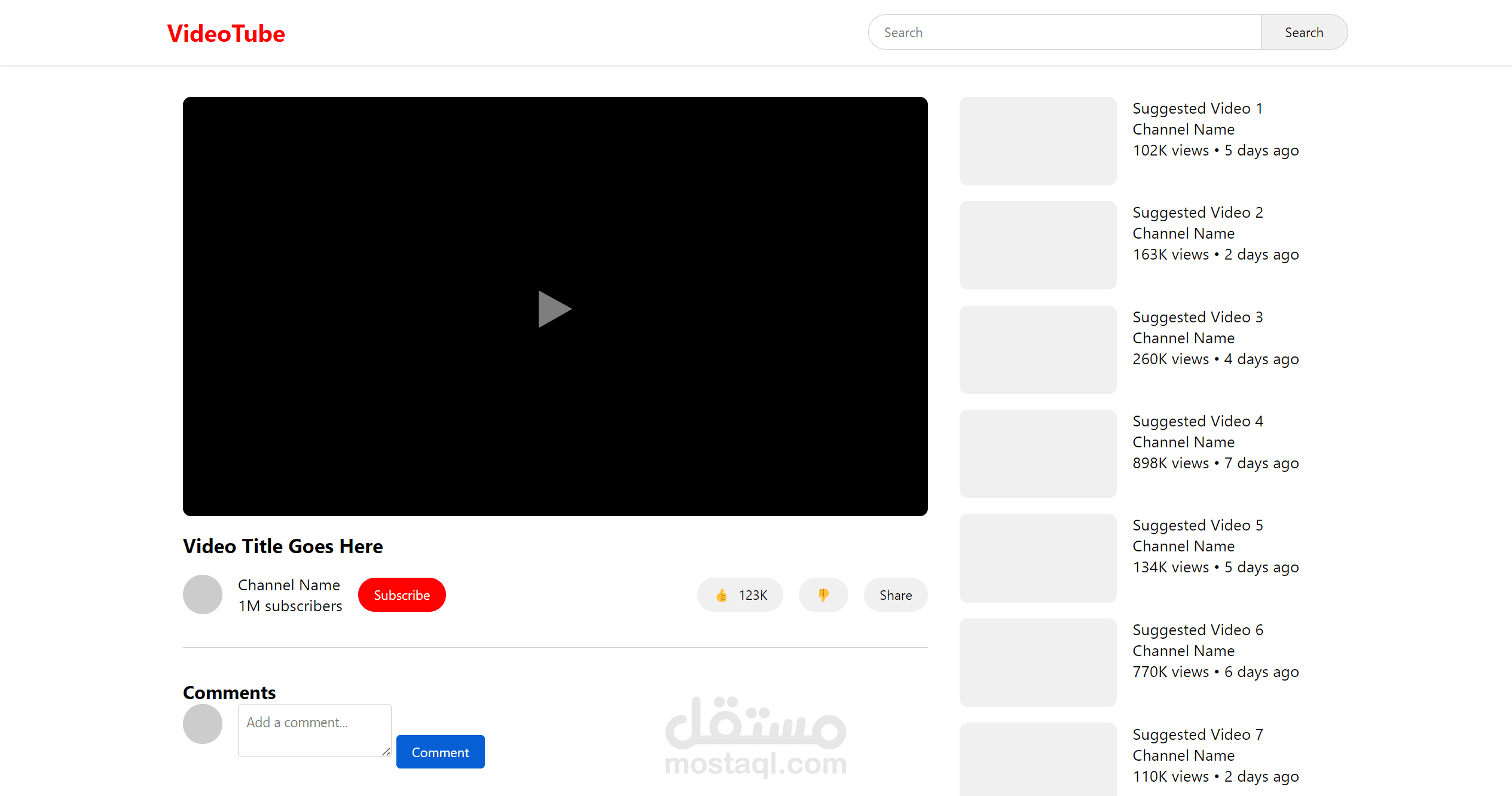
Task: Click the 102K views • 5 days ago text
Action: tap(1215, 150)
